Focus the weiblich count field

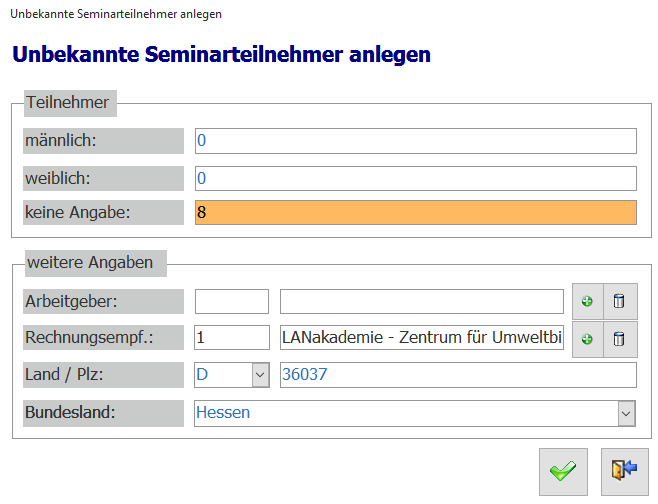point(415,178)
